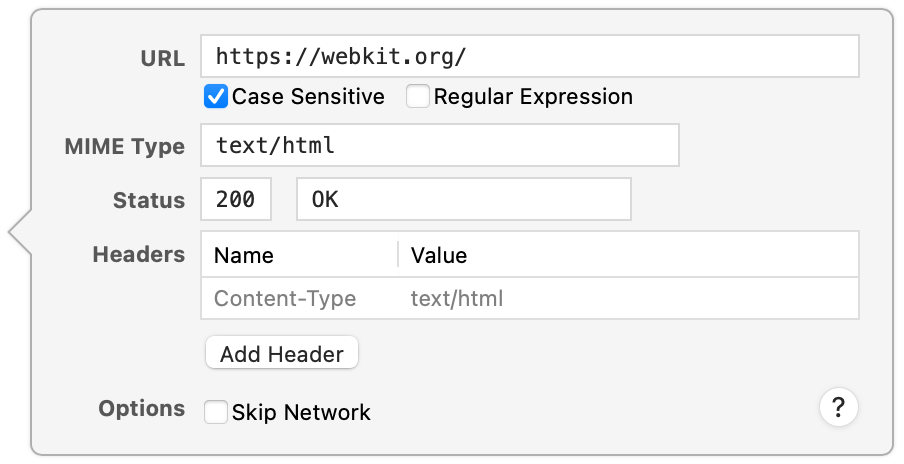Viewport: 904px width, 464px height.
Task: Click the divider between Name and Value columns
Action: click(398, 255)
